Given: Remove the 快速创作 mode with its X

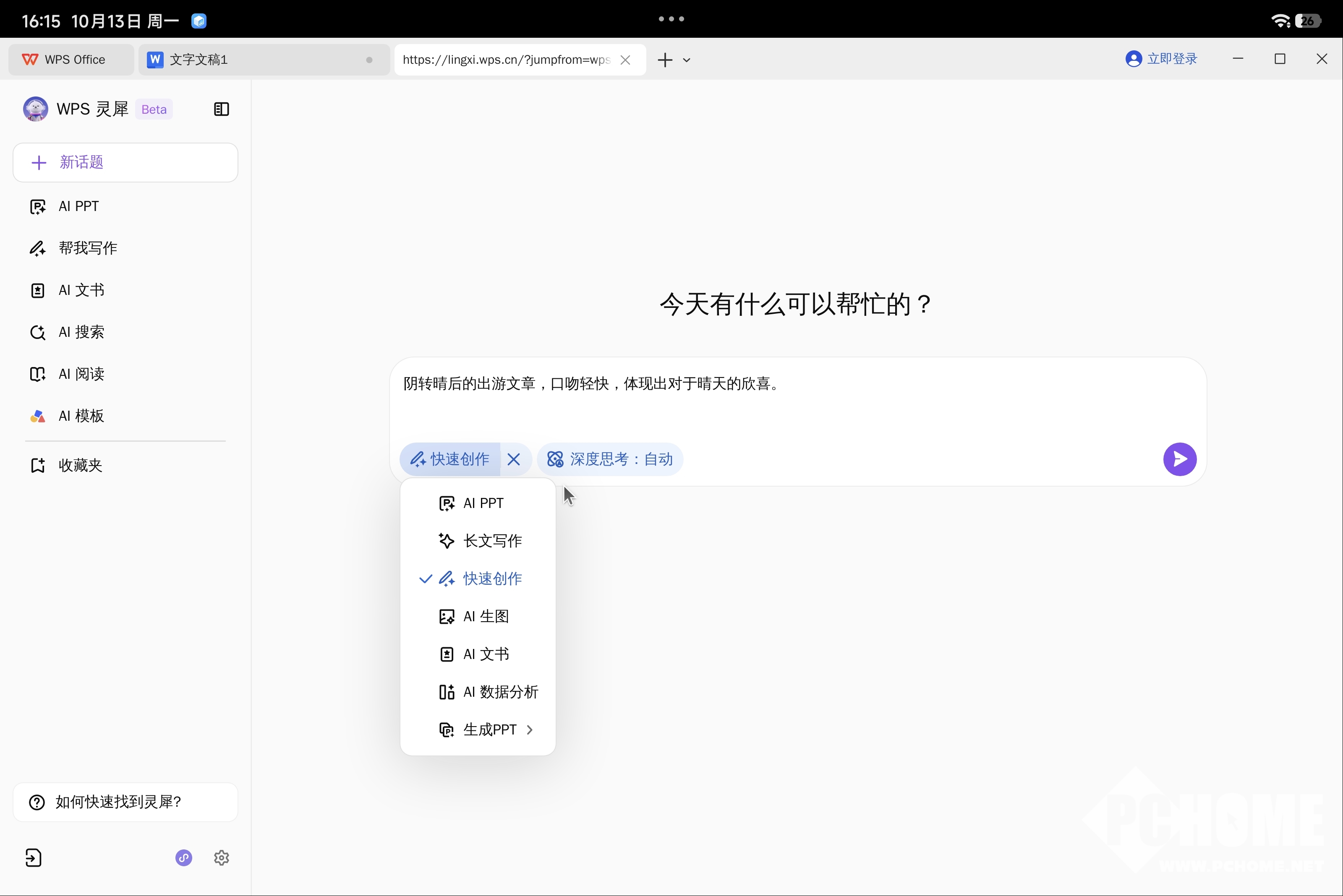Looking at the screenshot, I should [513, 459].
